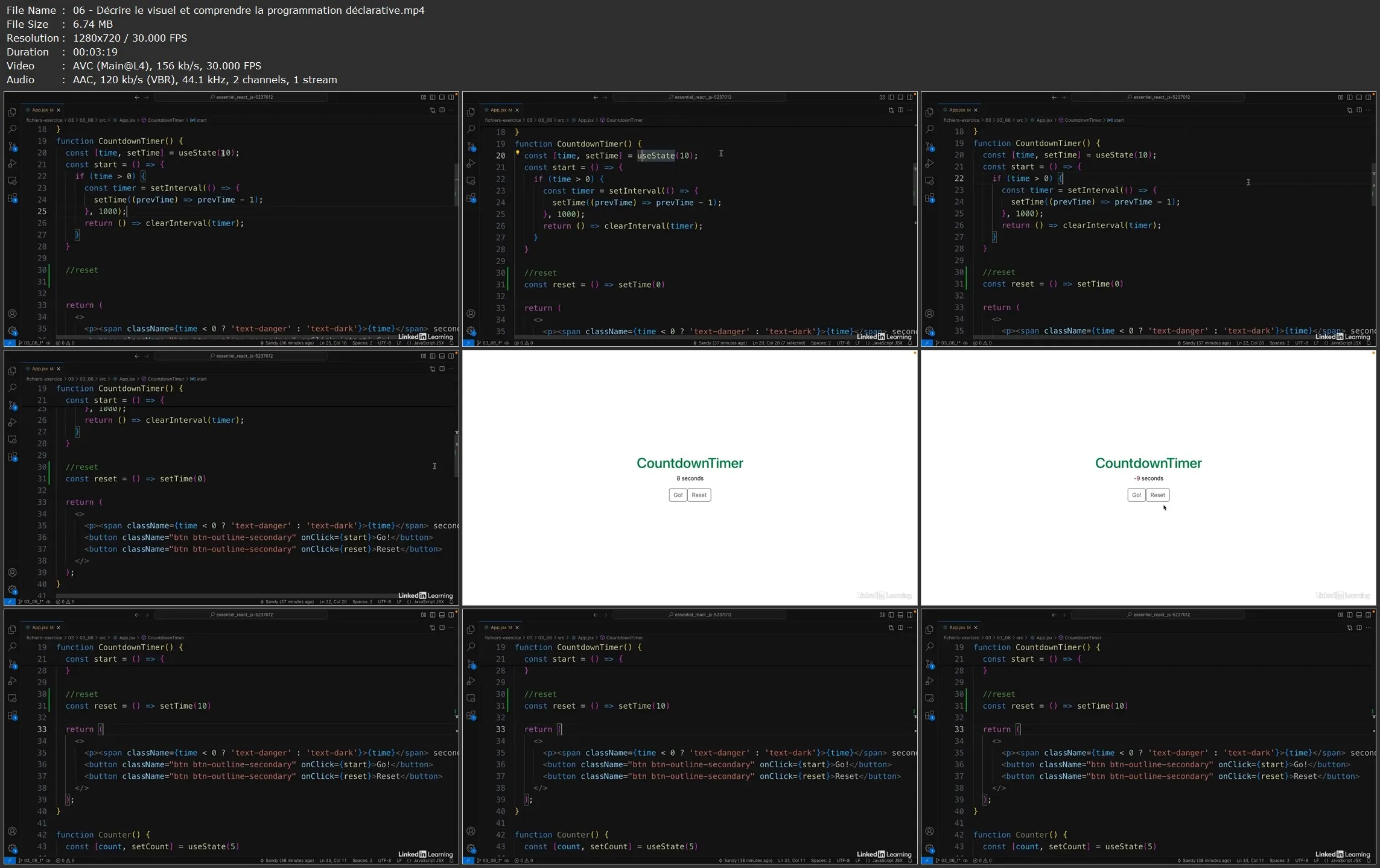Click the duration value '00:03:19'
This screenshot has height=868, width=1380.
[95, 52]
